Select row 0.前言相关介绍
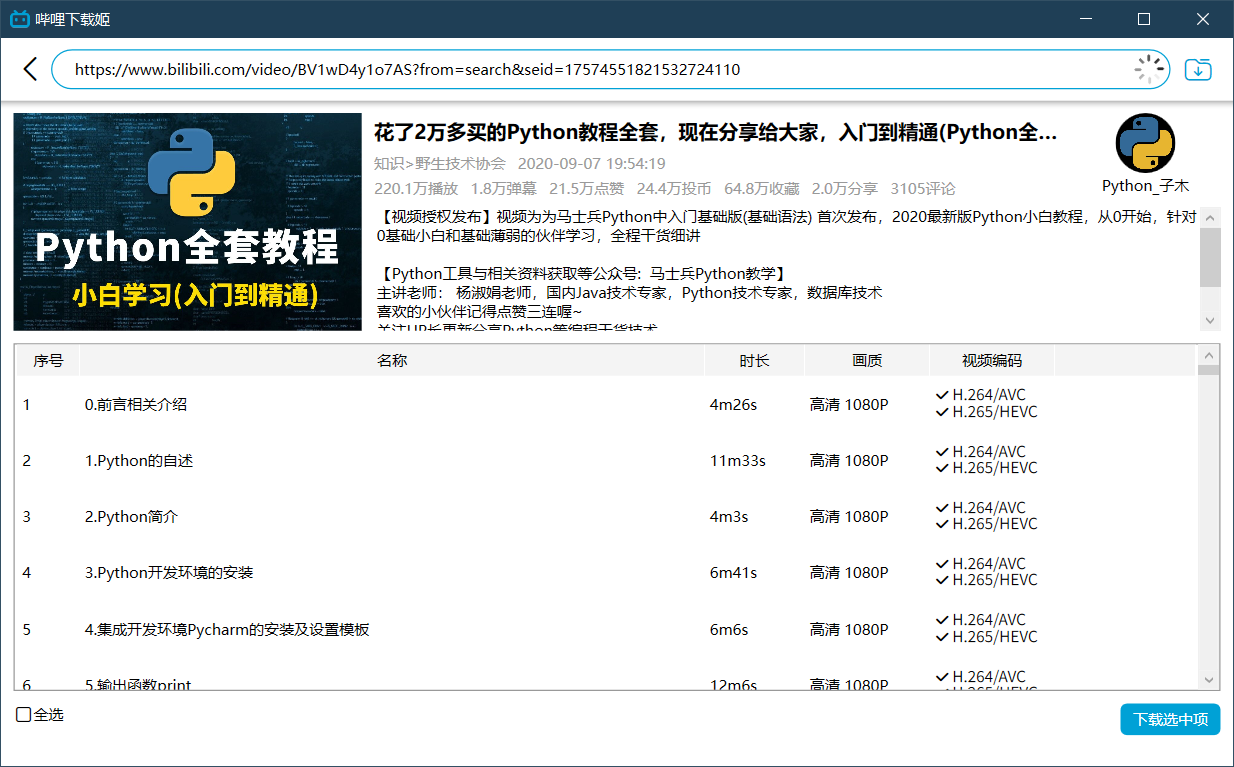The width and height of the screenshot is (1234, 767). 606,405
